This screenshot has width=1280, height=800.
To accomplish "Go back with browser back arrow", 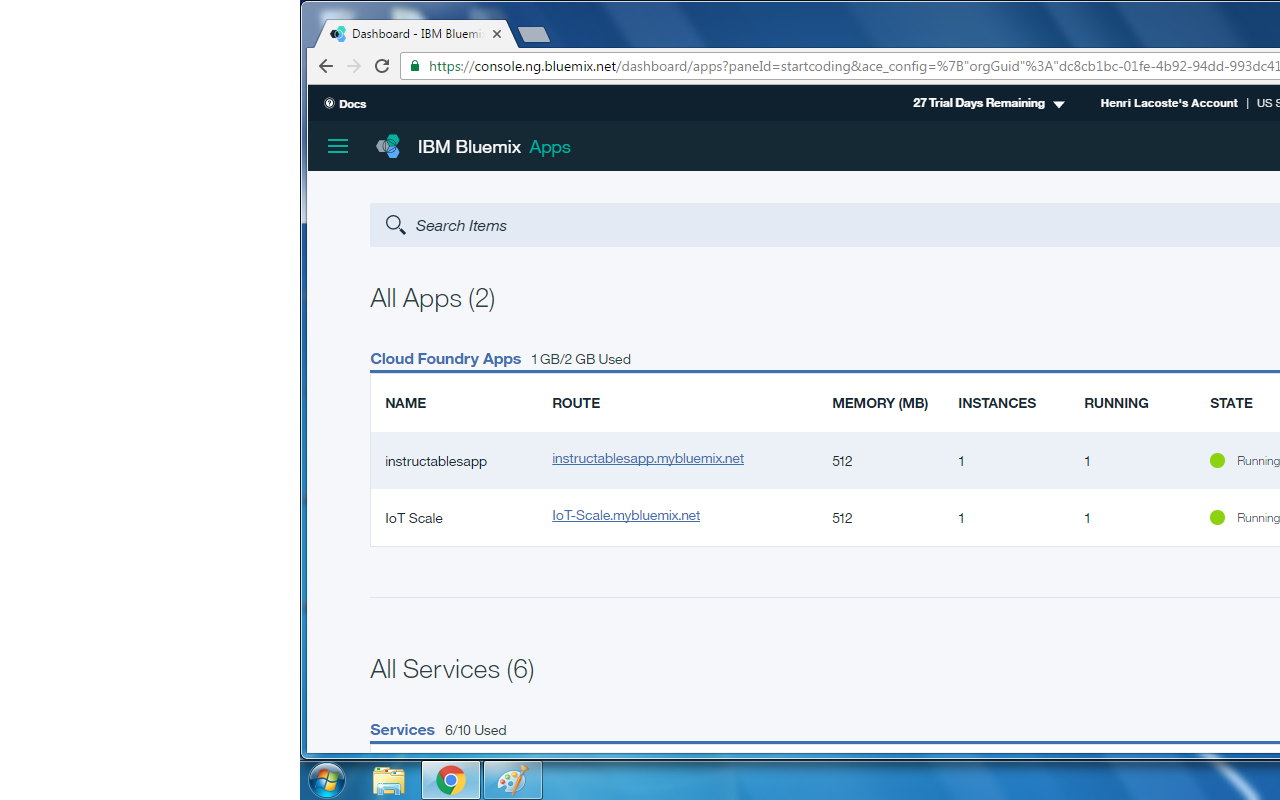I will [x=326, y=66].
